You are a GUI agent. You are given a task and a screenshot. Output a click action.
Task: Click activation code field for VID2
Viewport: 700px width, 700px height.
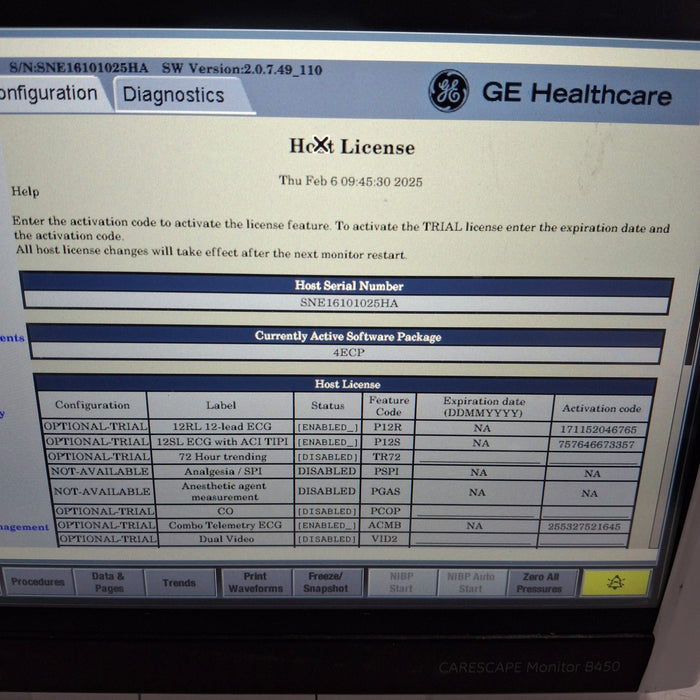point(583,540)
